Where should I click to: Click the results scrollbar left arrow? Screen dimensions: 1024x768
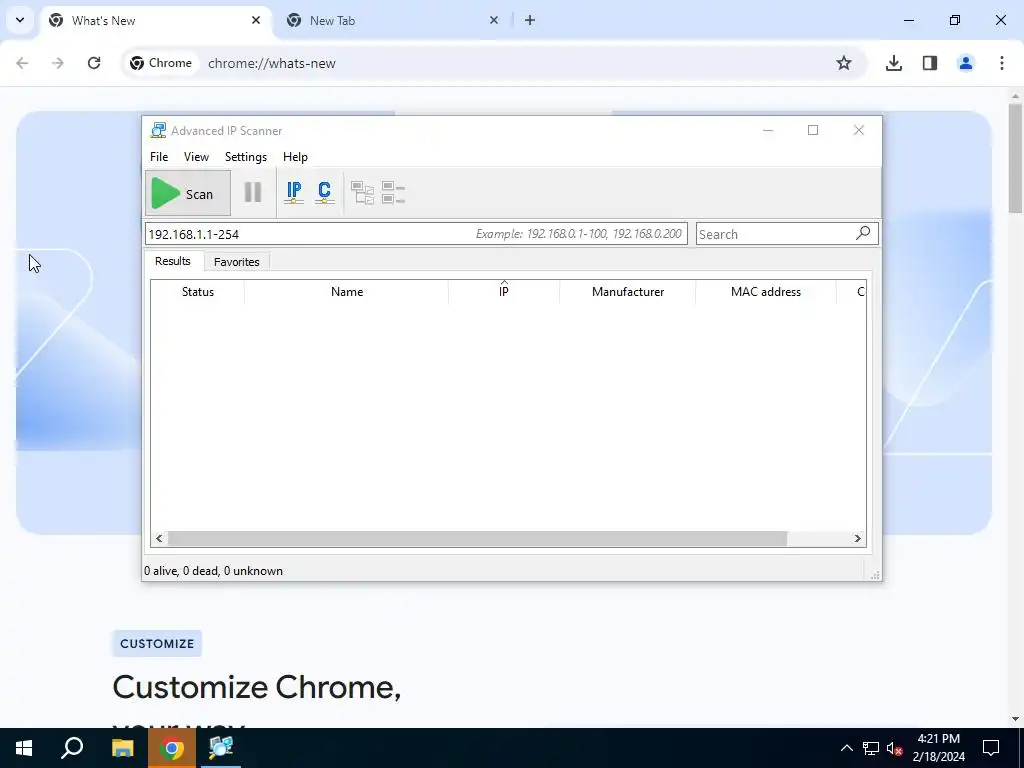point(159,539)
